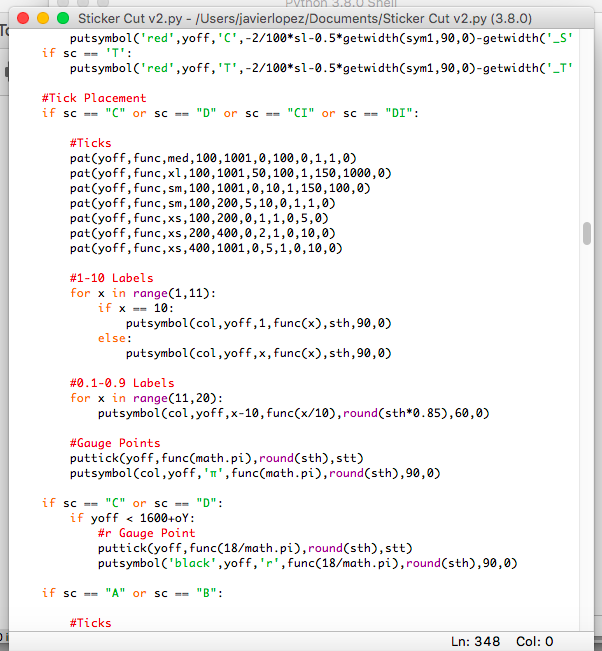
Task: Place cursor on the '#1-10 Labels' comment
Action: (111, 278)
